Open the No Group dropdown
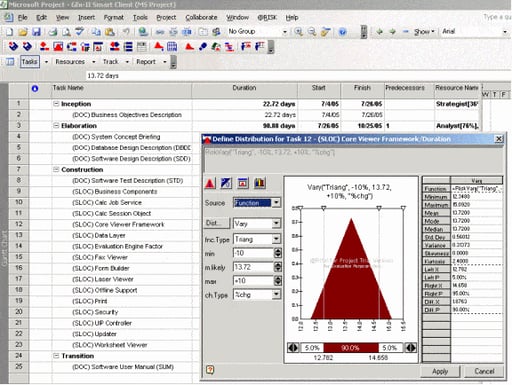 (285, 32)
